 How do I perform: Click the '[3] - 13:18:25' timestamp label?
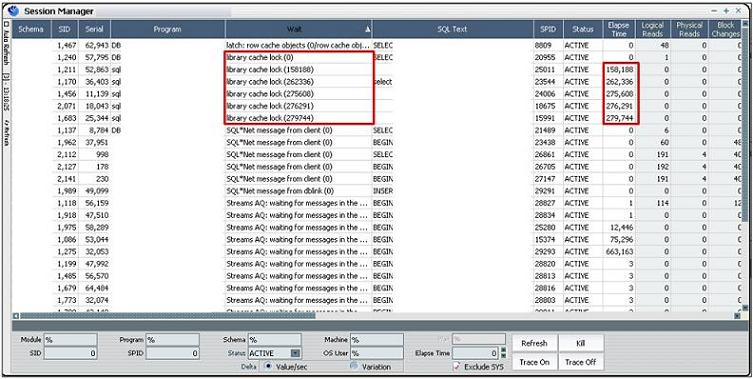(7, 92)
